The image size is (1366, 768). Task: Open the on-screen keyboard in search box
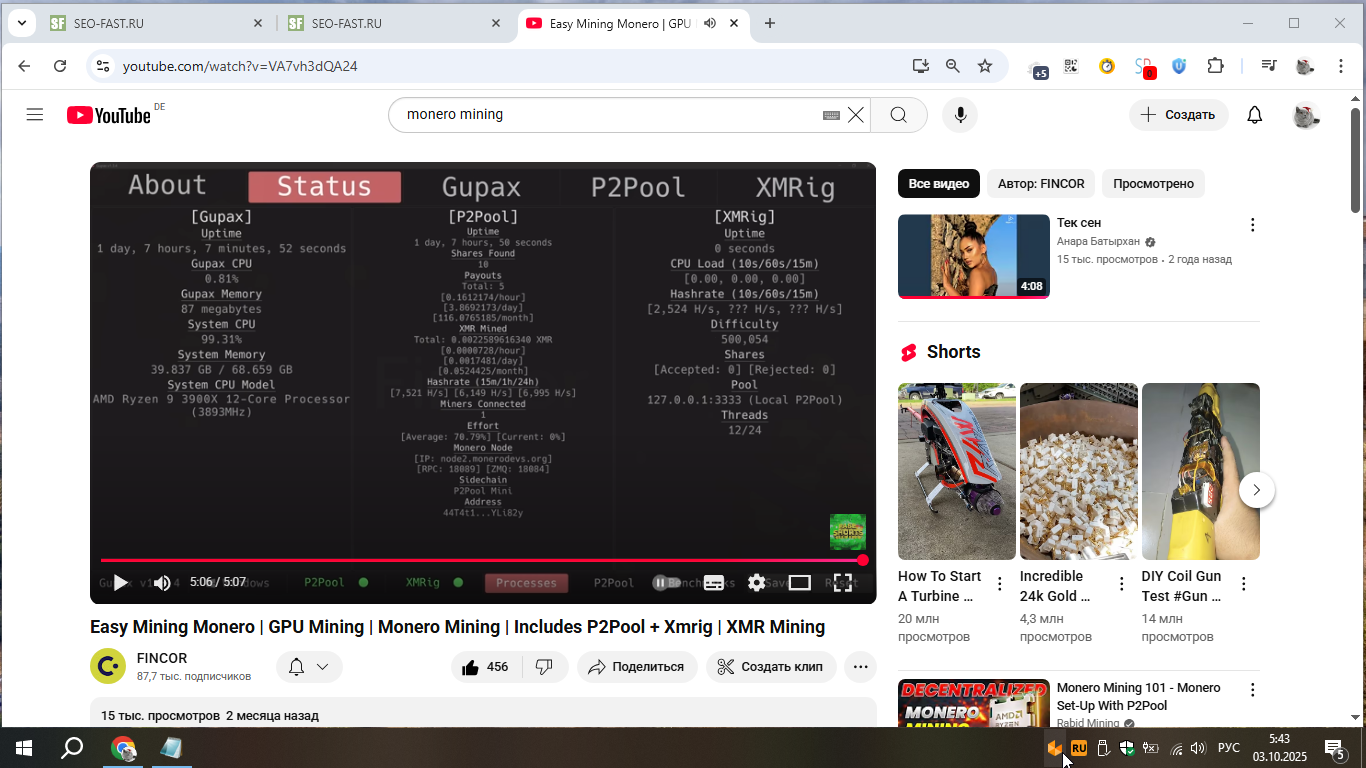831,115
